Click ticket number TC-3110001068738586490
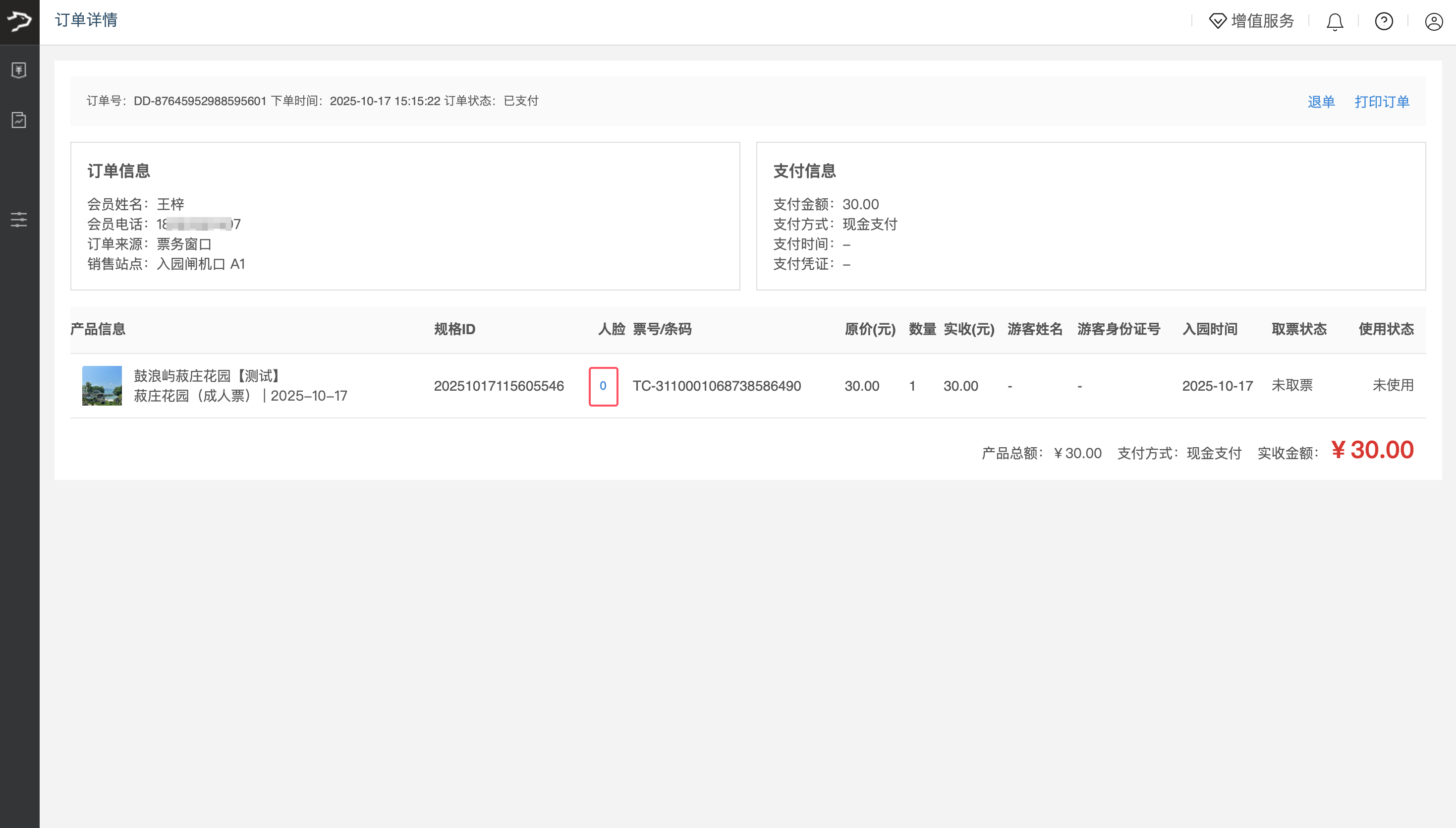Screen dimensions: 1456x828 coord(717,386)
